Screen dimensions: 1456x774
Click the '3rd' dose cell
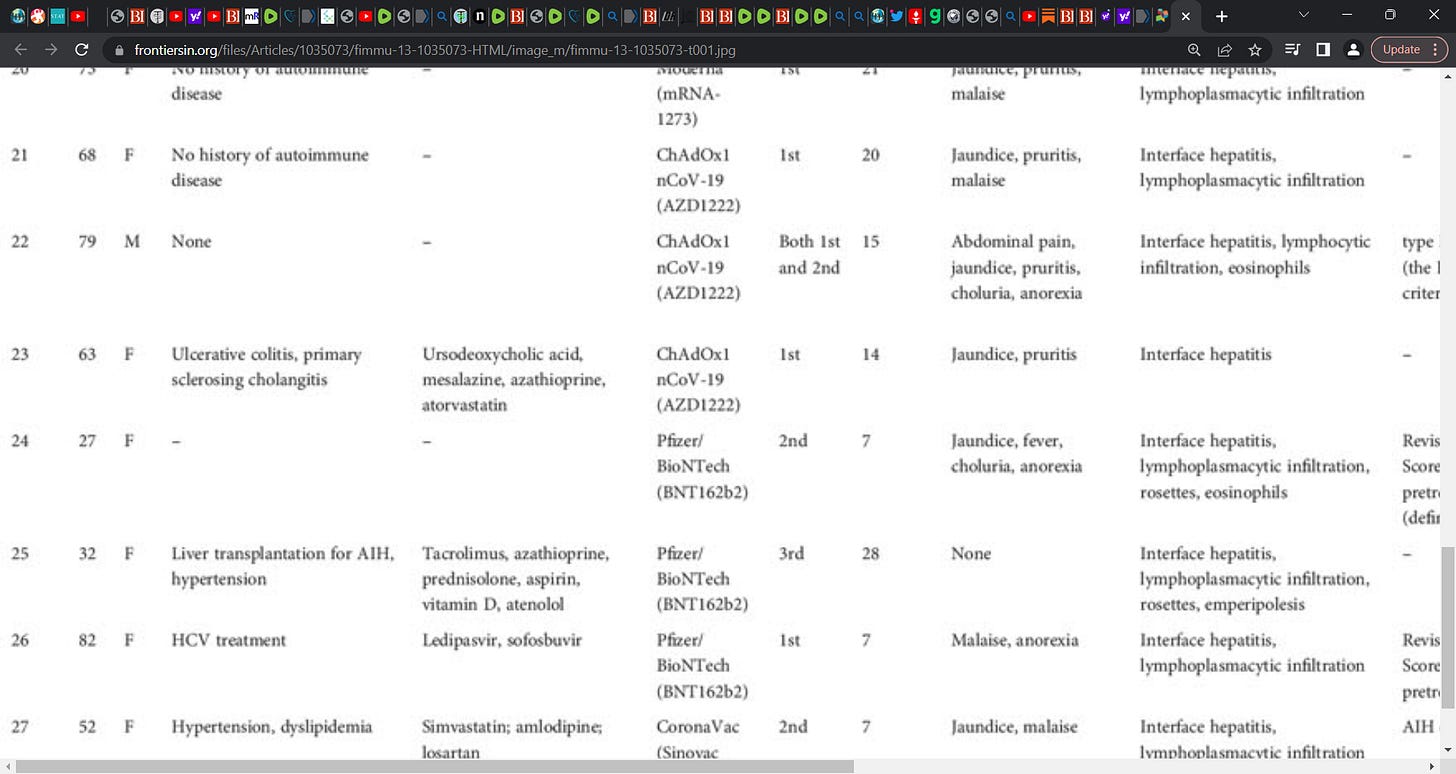click(x=791, y=554)
